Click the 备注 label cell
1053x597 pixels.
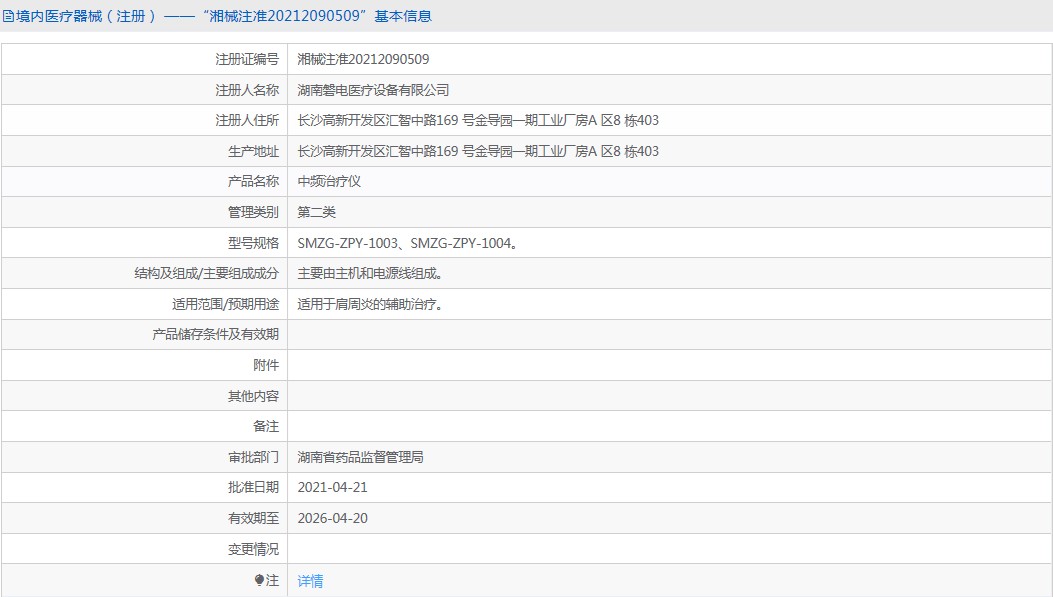pyautogui.click(x=144, y=426)
